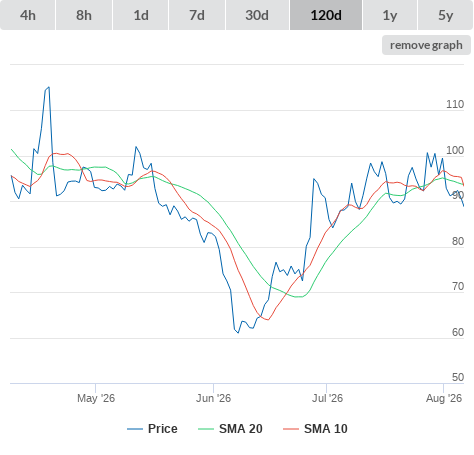The image size is (474, 455).
Task: Select the 4h time range tab
Action: click(27, 15)
